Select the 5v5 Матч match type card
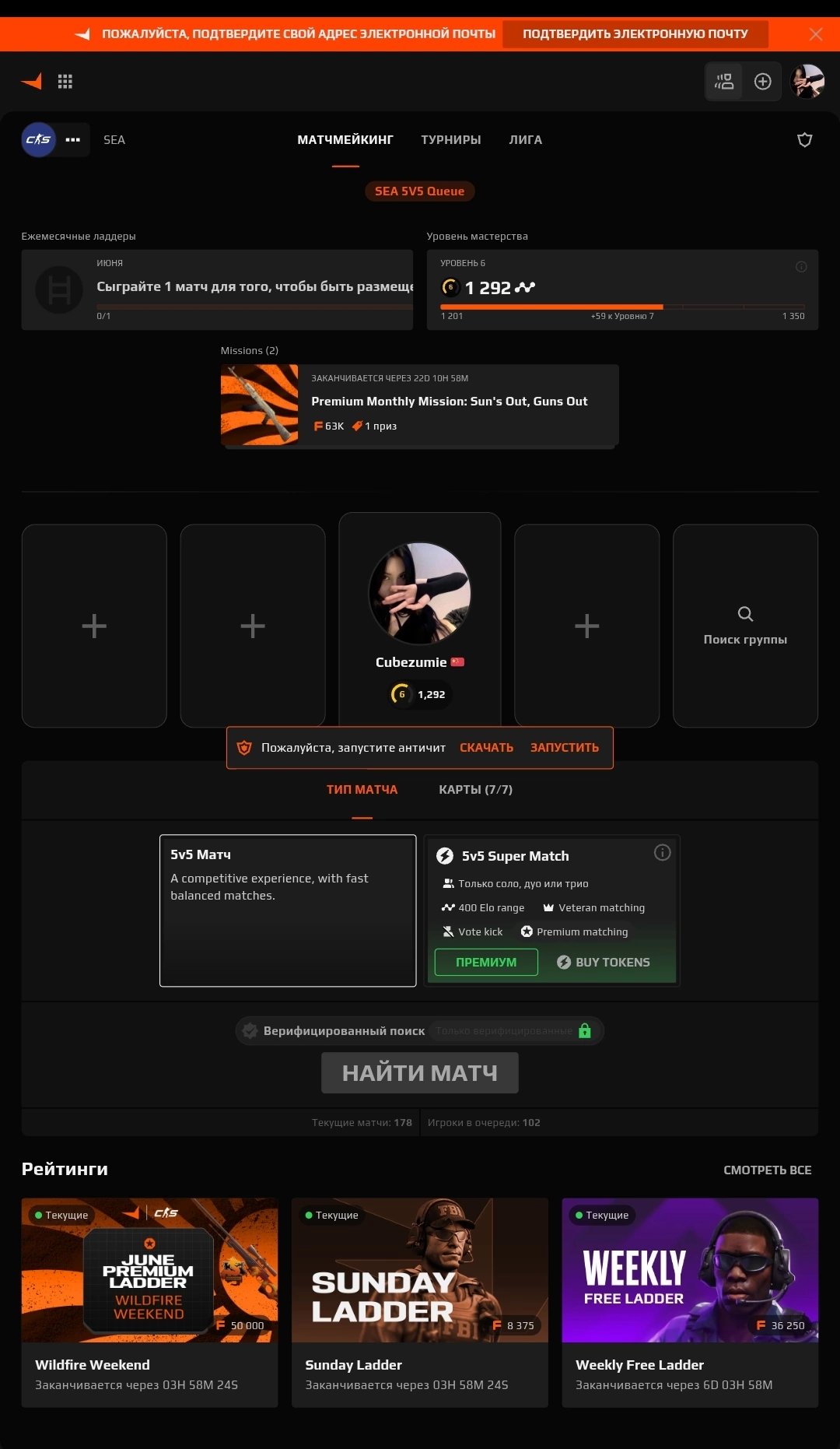 [288, 910]
